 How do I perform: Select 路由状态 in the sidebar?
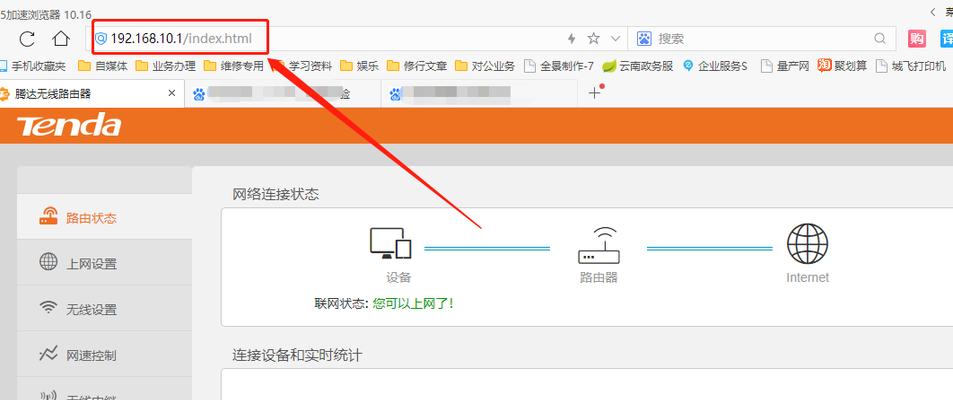(105, 218)
